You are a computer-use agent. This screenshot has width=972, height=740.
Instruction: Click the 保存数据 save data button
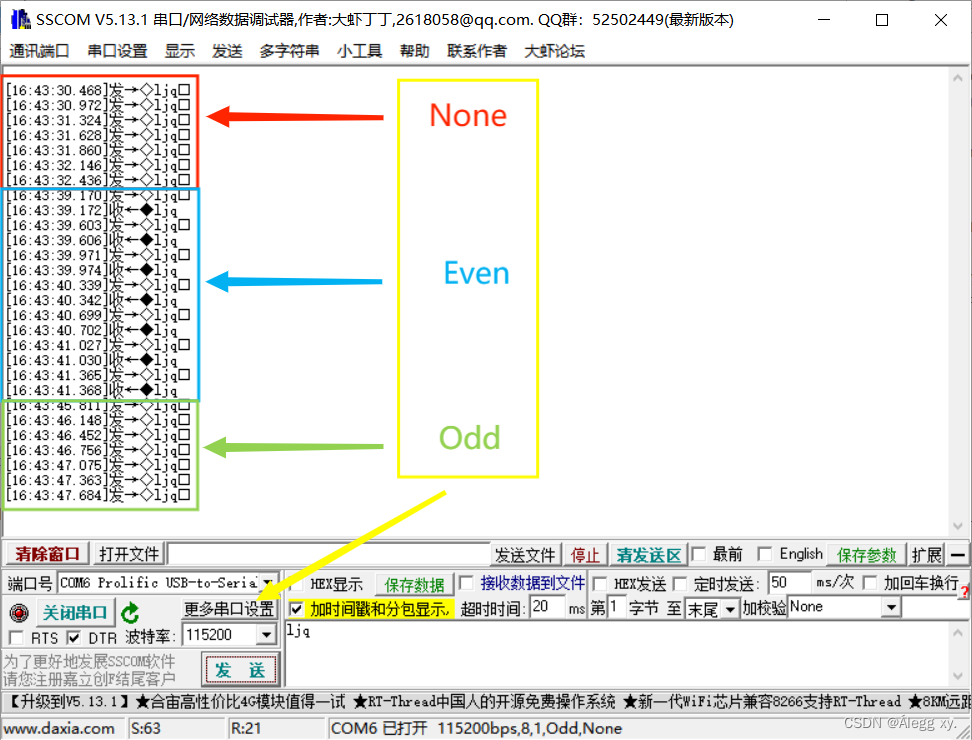pos(414,584)
